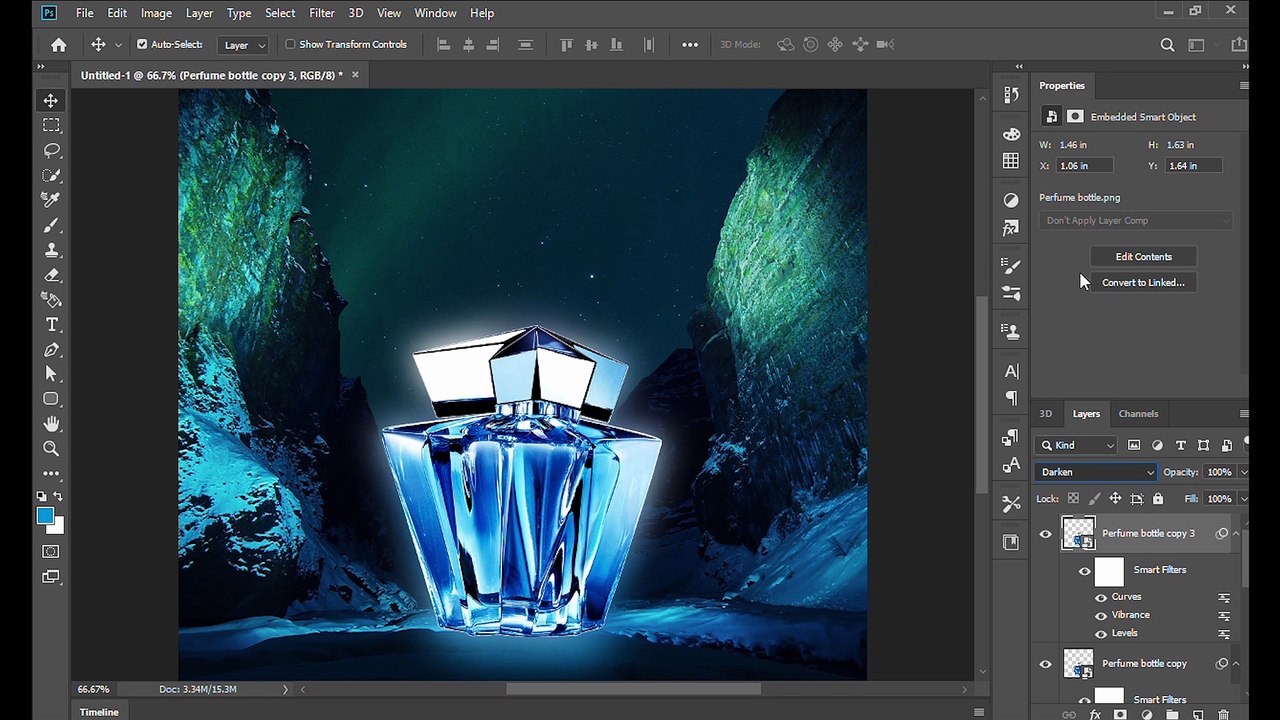The width and height of the screenshot is (1280, 720).
Task: Open options bar align and distribute more menu
Action: click(690, 44)
